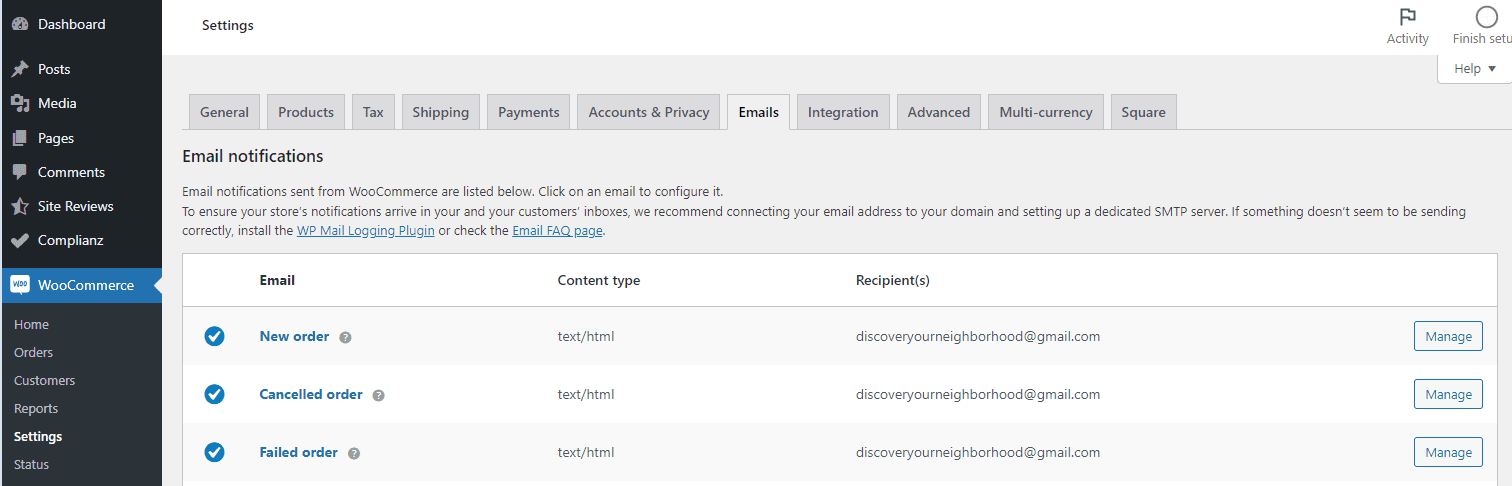Open Media library via its icon
This screenshot has height=486, width=1512.
pos(19,103)
